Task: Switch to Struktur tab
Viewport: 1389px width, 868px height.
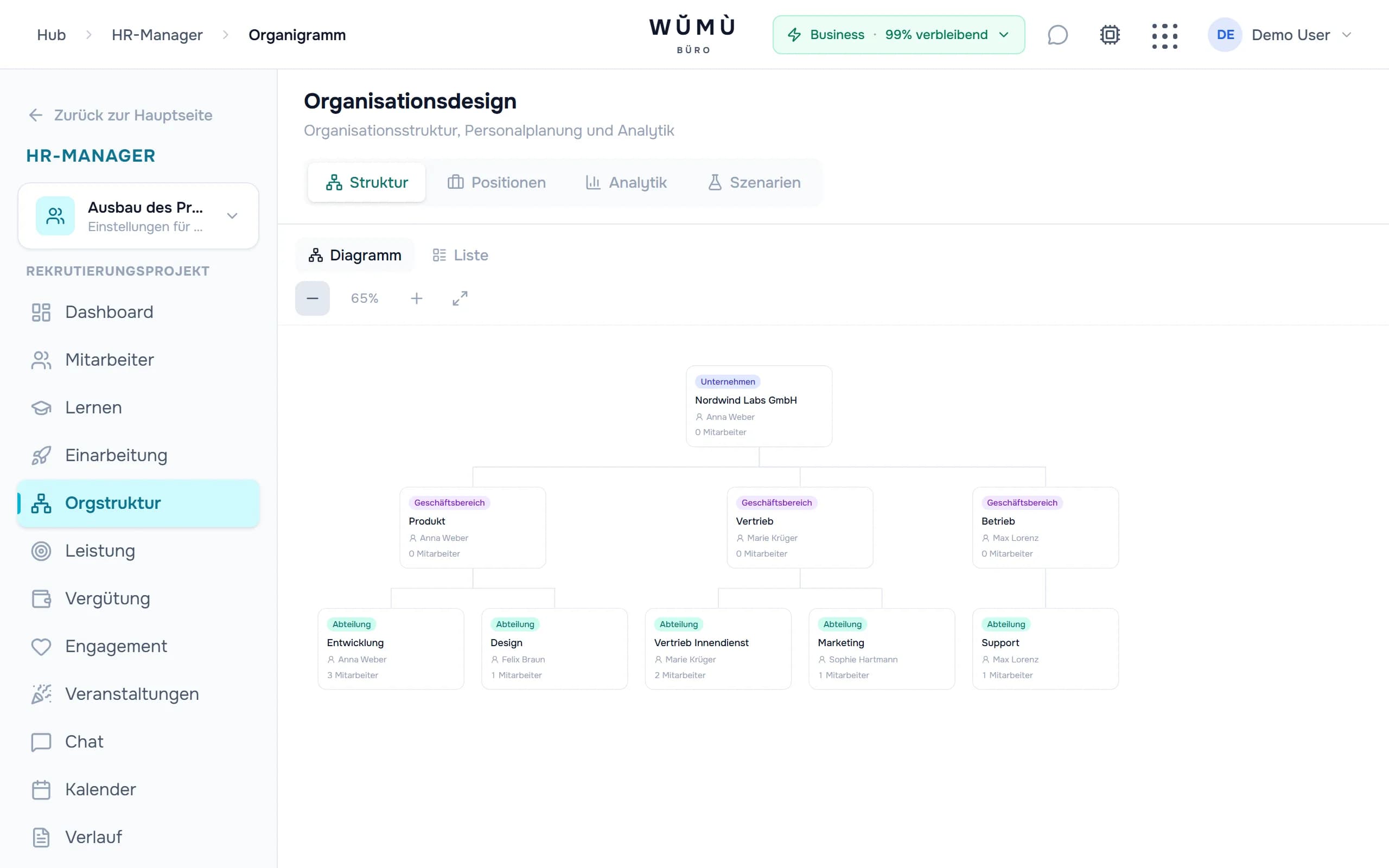Action: click(x=367, y=183)
